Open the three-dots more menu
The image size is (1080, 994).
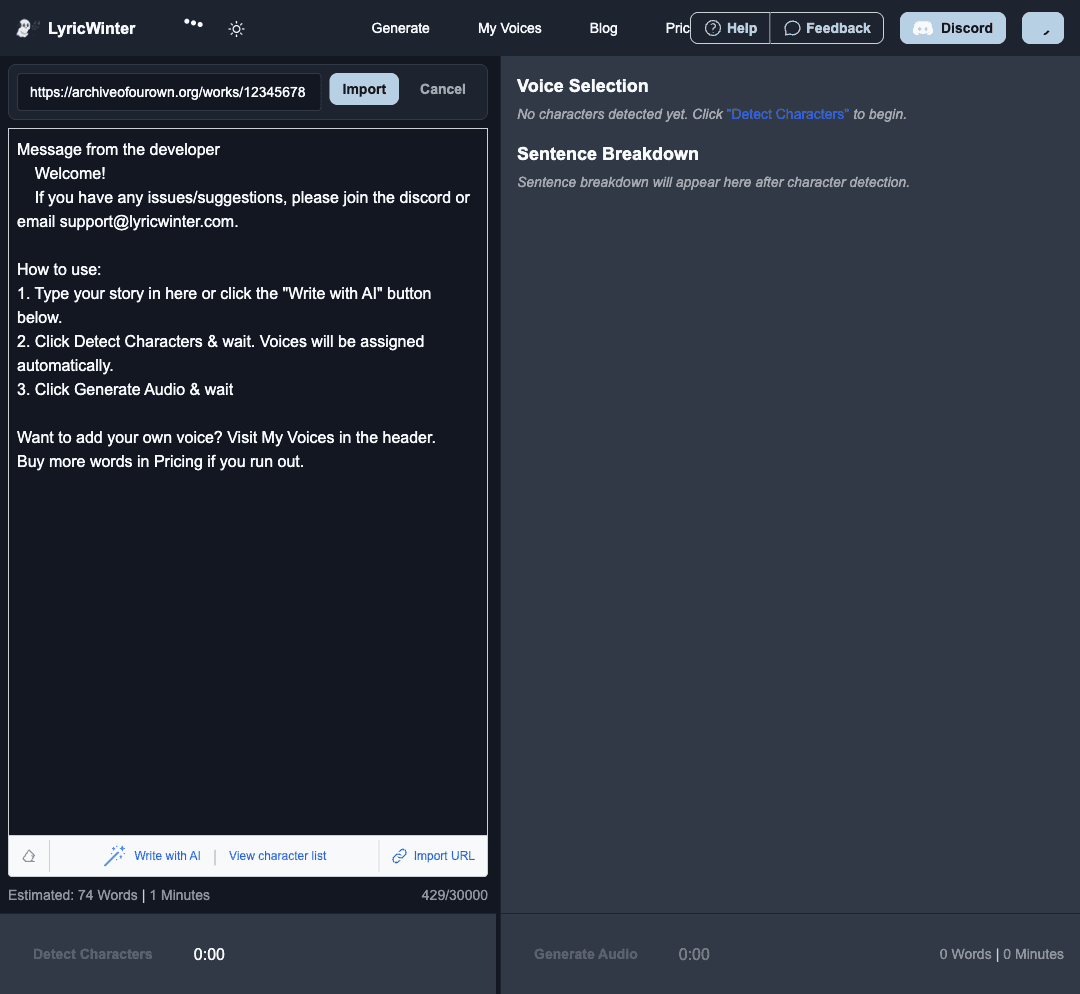click(x=194, y=23)
